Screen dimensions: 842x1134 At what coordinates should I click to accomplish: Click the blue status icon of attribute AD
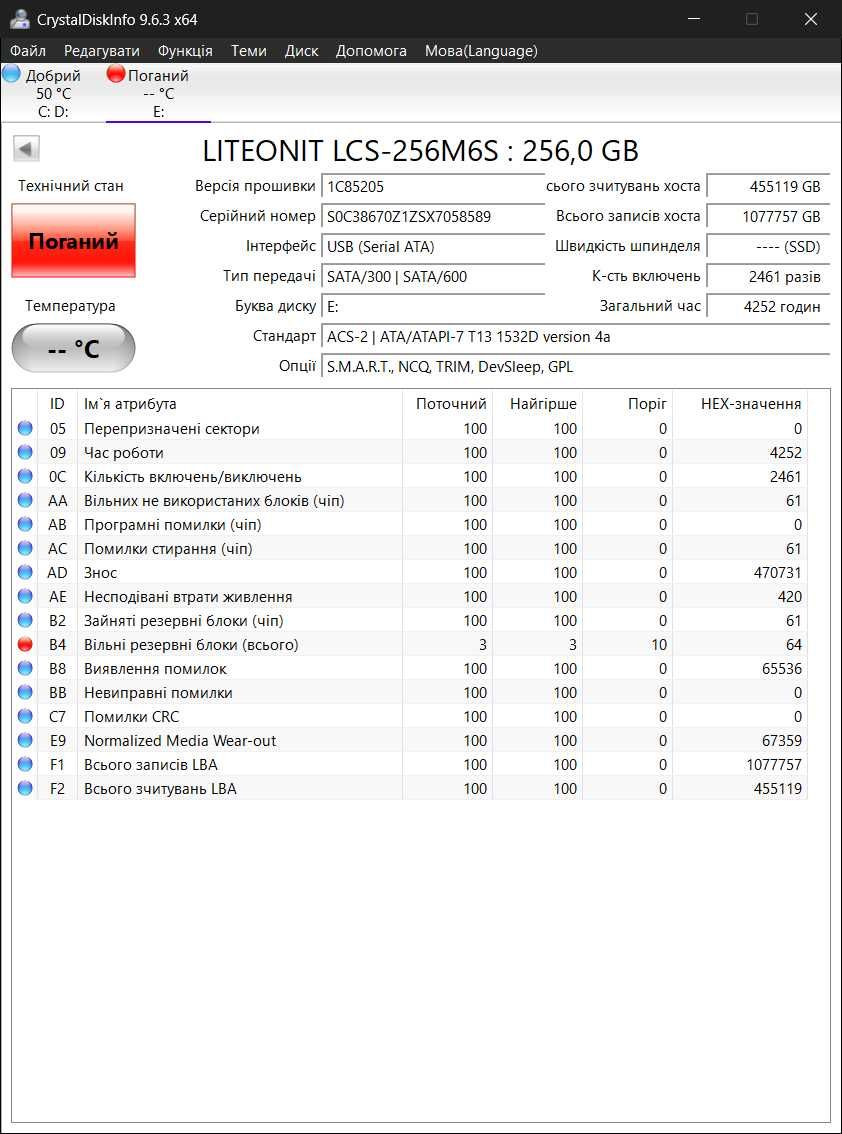tap(25, 573)
